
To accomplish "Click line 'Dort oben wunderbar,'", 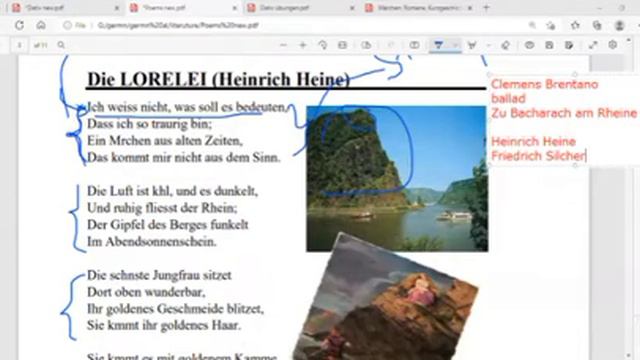I will [x=146, y=292].
